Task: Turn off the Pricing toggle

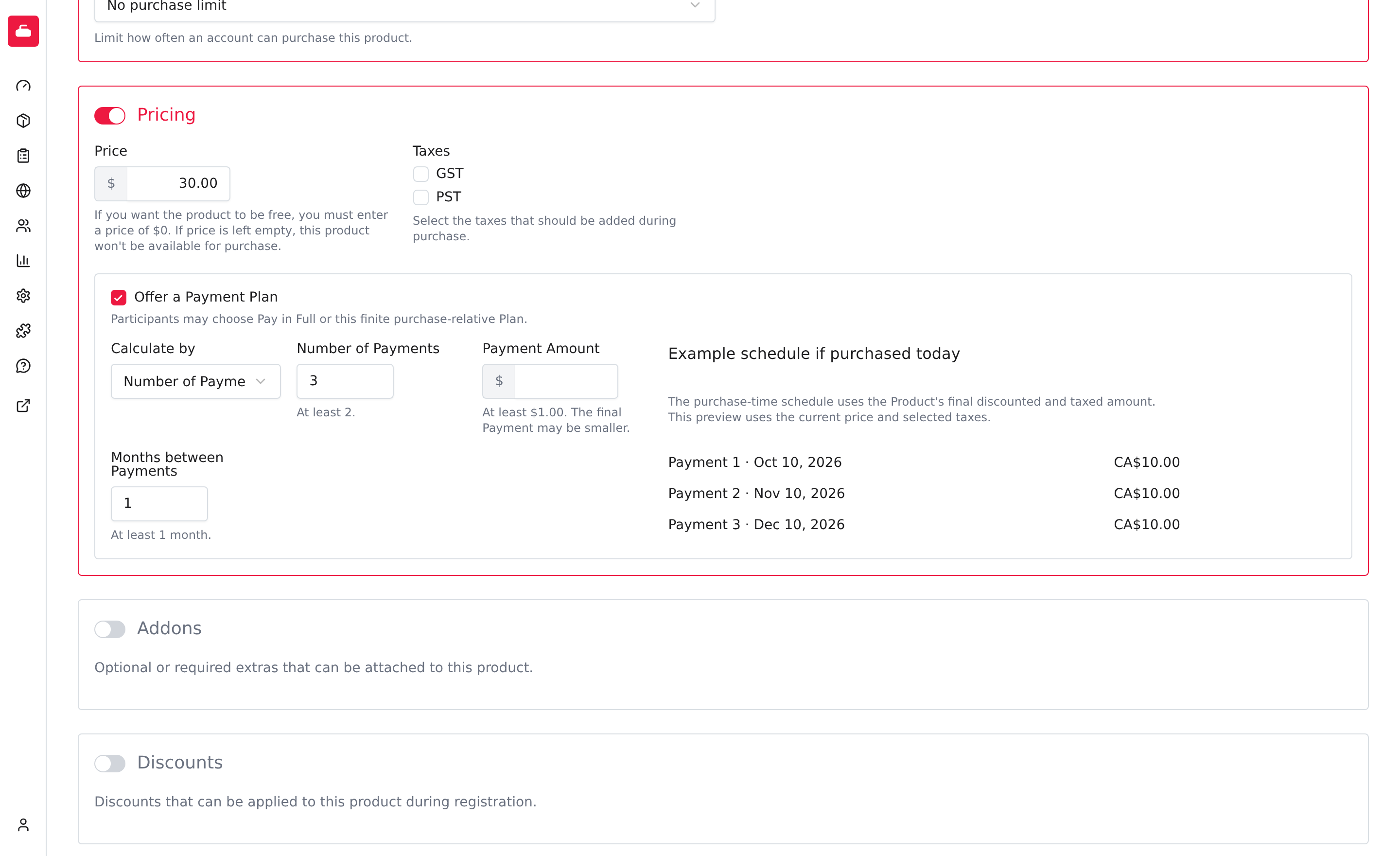Action: [110, 115]
